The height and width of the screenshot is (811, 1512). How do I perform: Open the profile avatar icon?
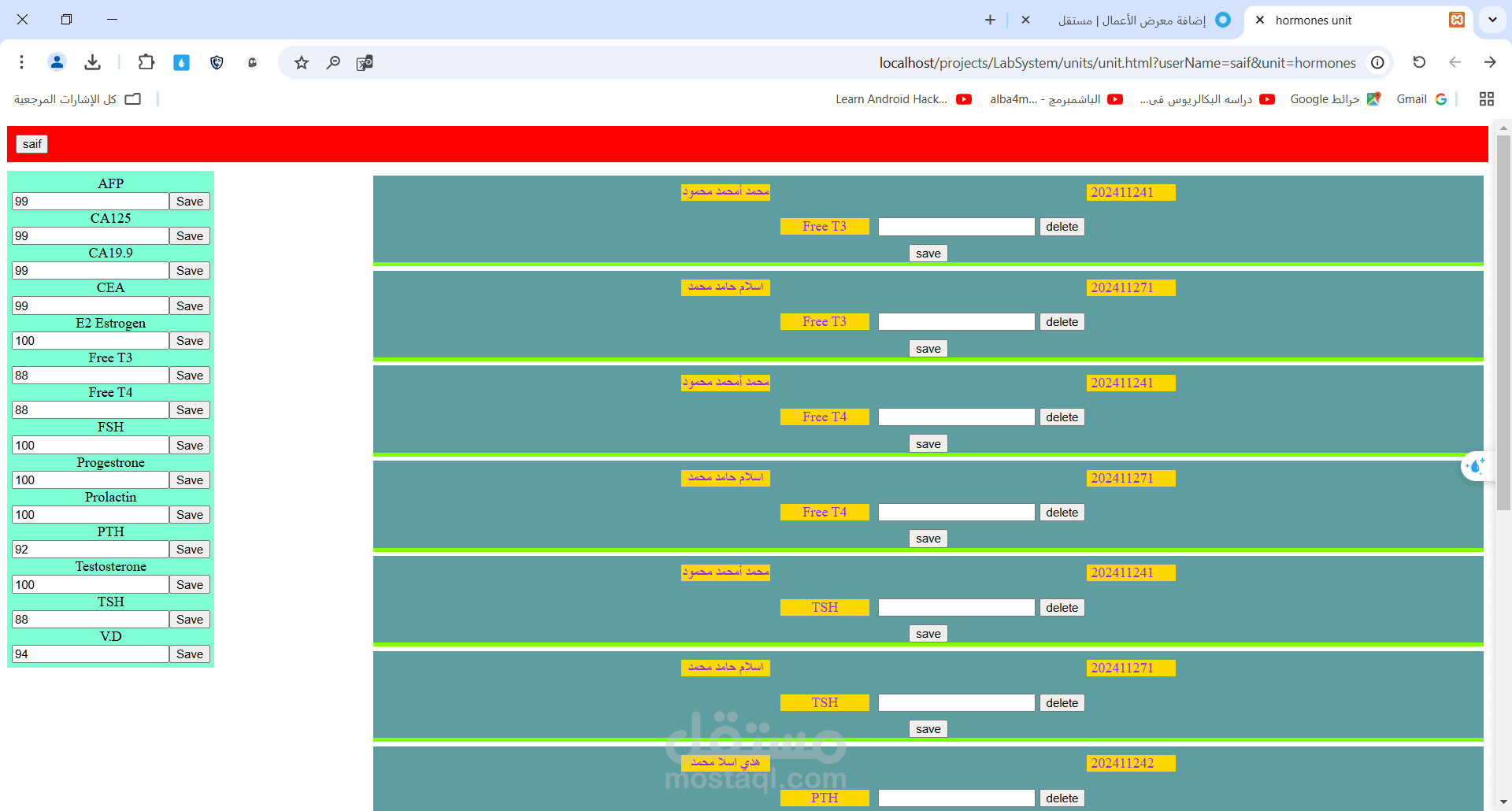pyautogui.click(x=57, y=62)
